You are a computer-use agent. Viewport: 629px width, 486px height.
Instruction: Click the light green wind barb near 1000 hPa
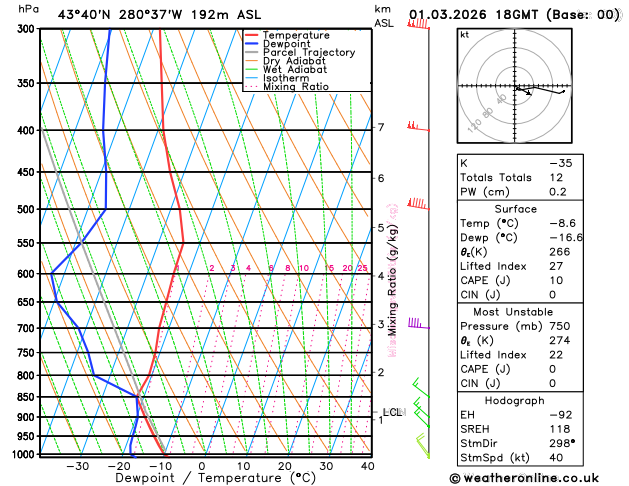pyautogui.click(x=423, y=446)
